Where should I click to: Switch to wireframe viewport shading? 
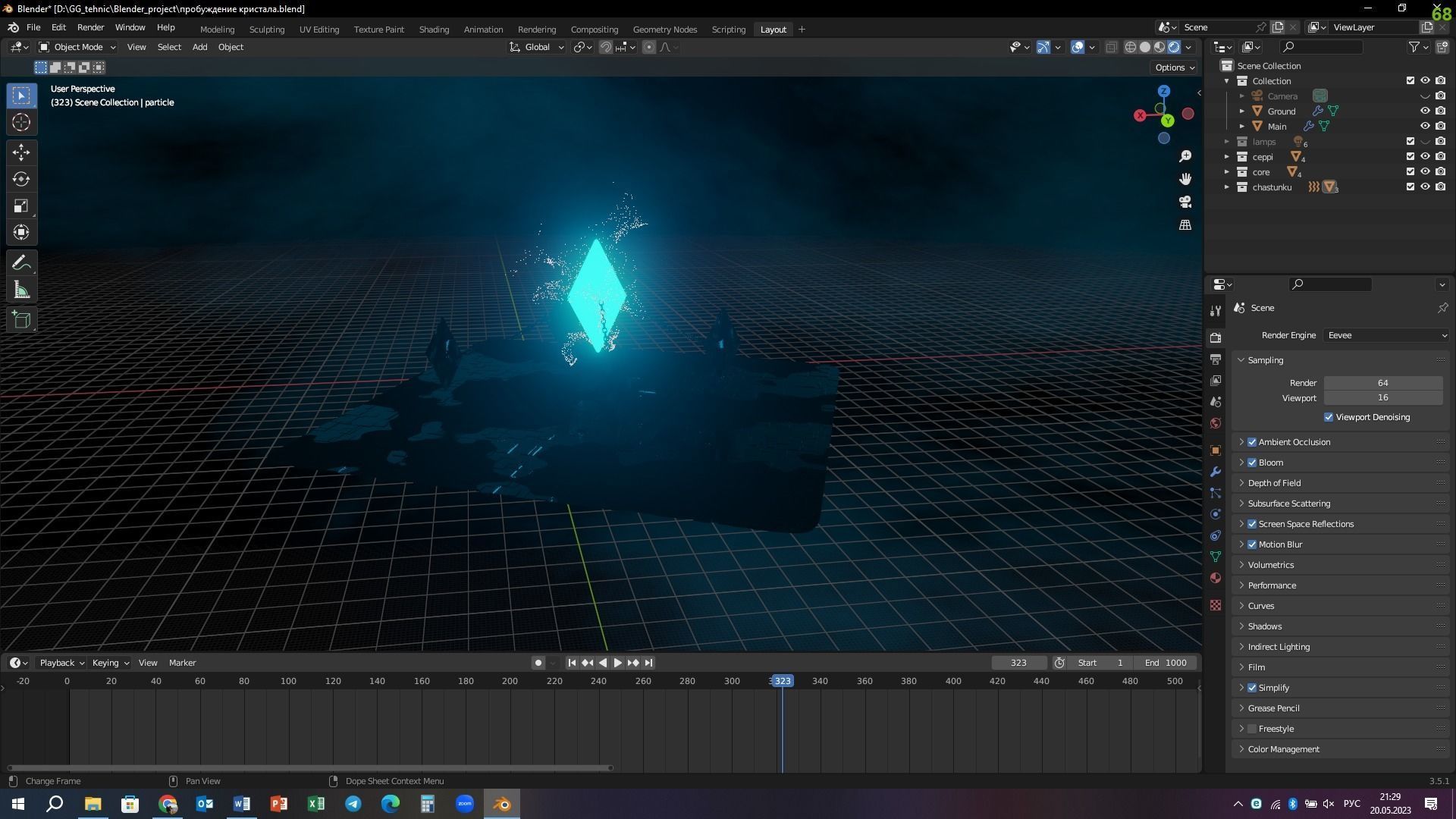[1130, 47]
